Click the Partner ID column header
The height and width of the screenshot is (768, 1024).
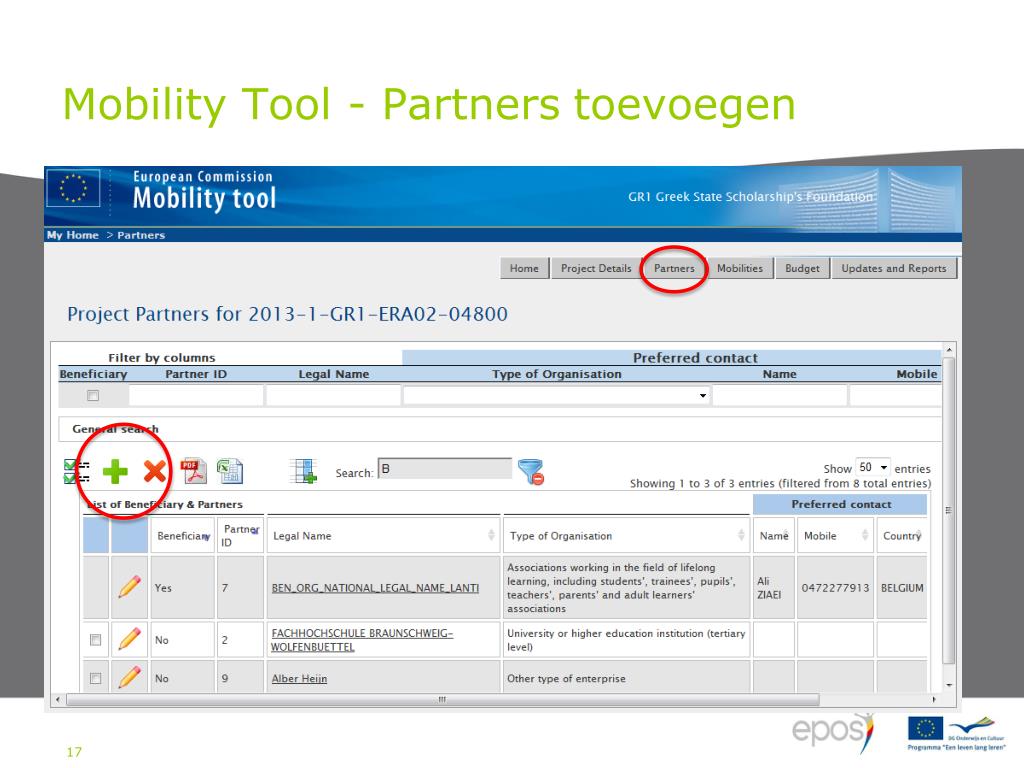pos(240,536)
